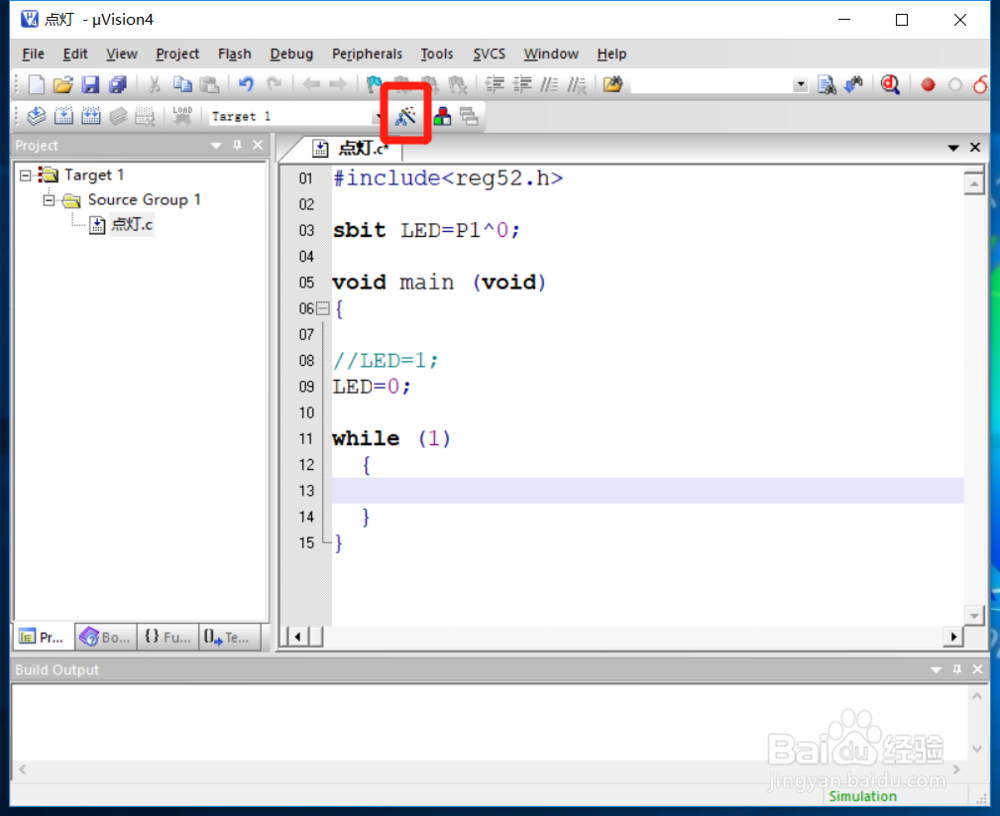Open the SVCS menu
The height and width of the screenshot is (816, 1000).
click(x=489, y=54)
